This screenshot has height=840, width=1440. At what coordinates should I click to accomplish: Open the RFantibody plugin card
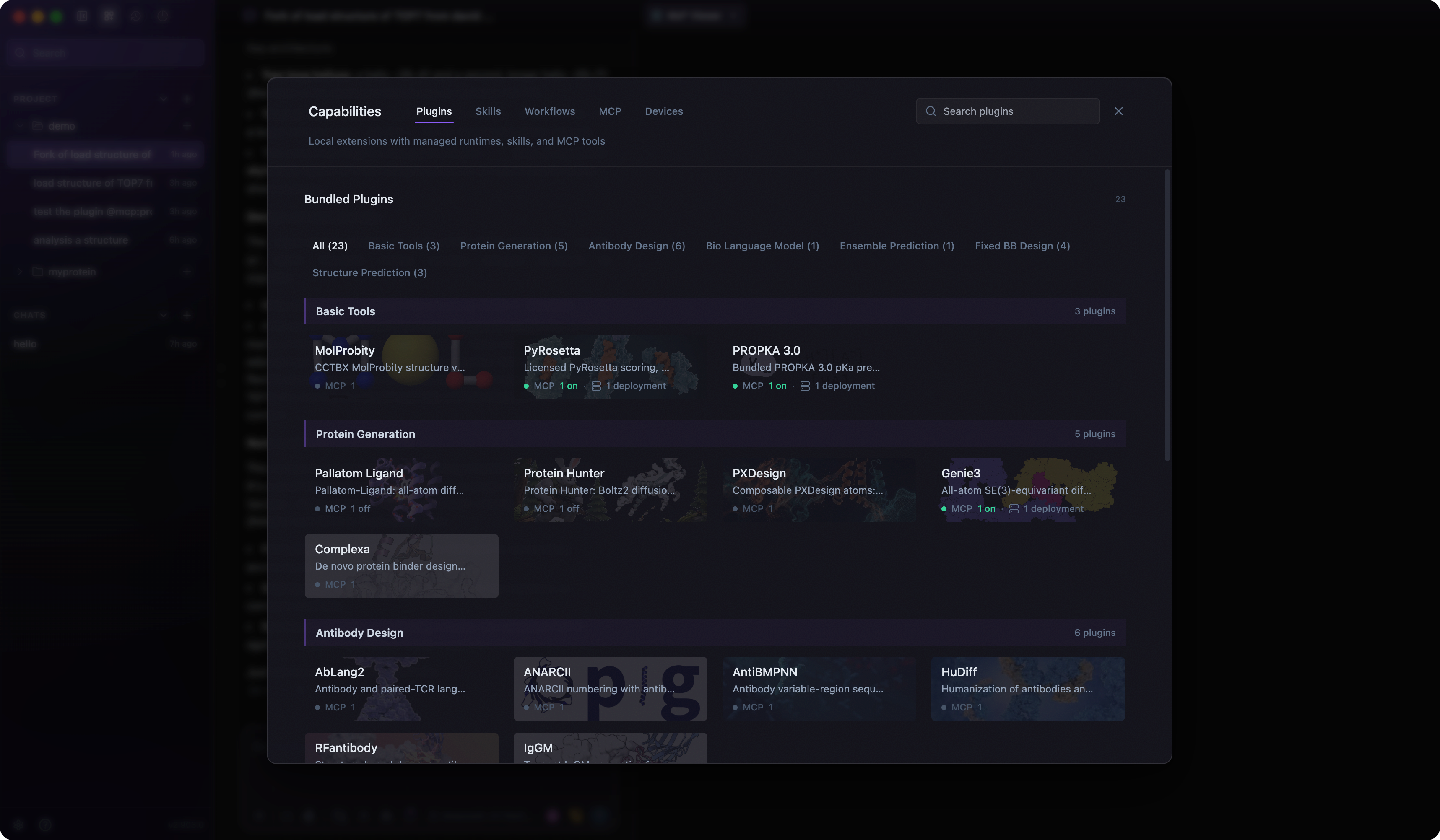[401, 748]
